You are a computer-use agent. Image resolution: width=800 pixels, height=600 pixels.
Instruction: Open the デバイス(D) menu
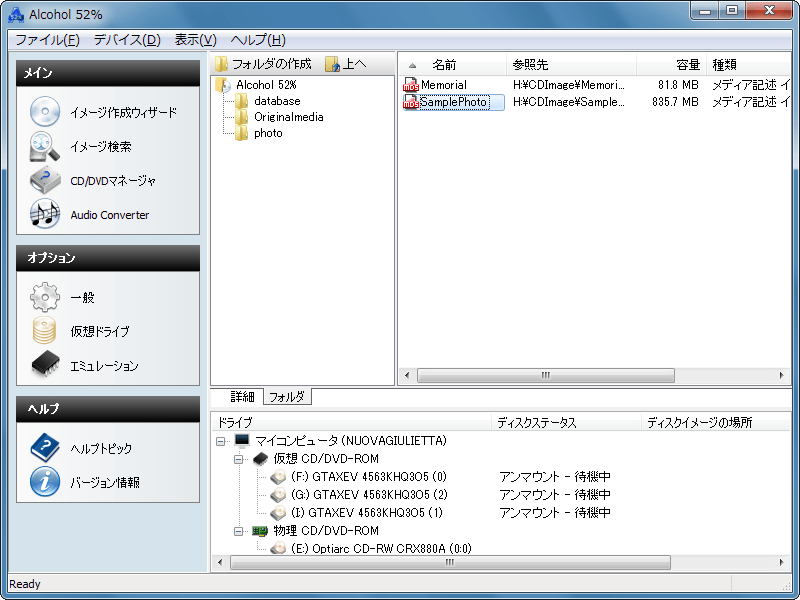pos(127,40)
